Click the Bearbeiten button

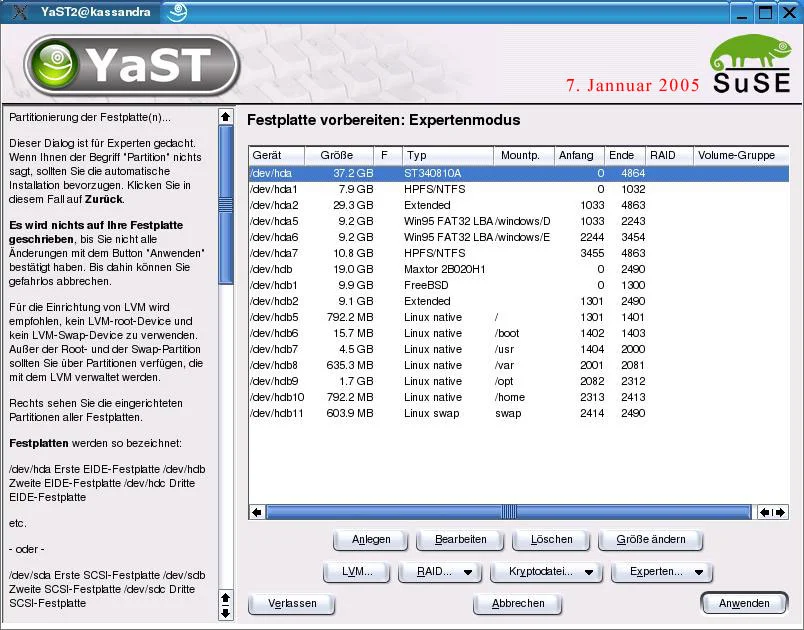(460, 539)
